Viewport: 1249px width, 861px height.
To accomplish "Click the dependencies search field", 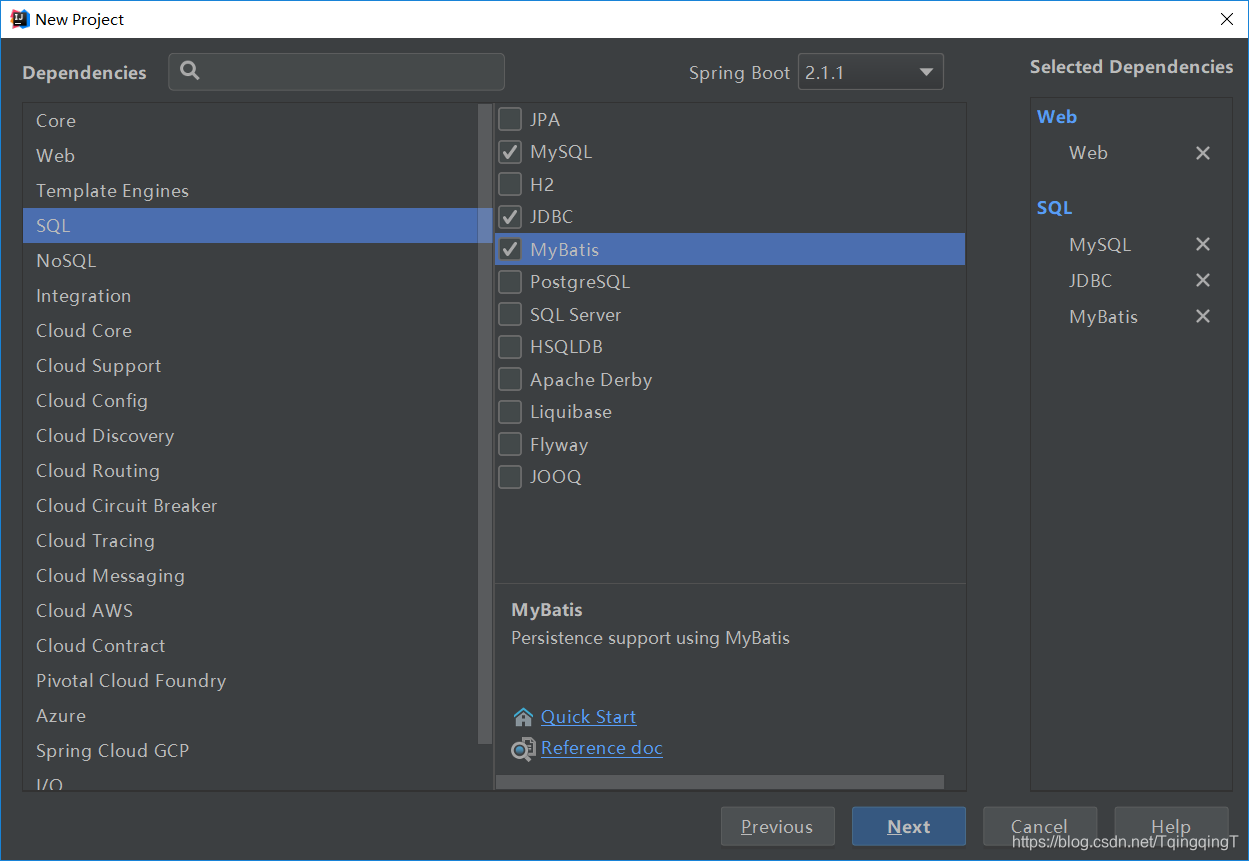I will tap(336, 72).
